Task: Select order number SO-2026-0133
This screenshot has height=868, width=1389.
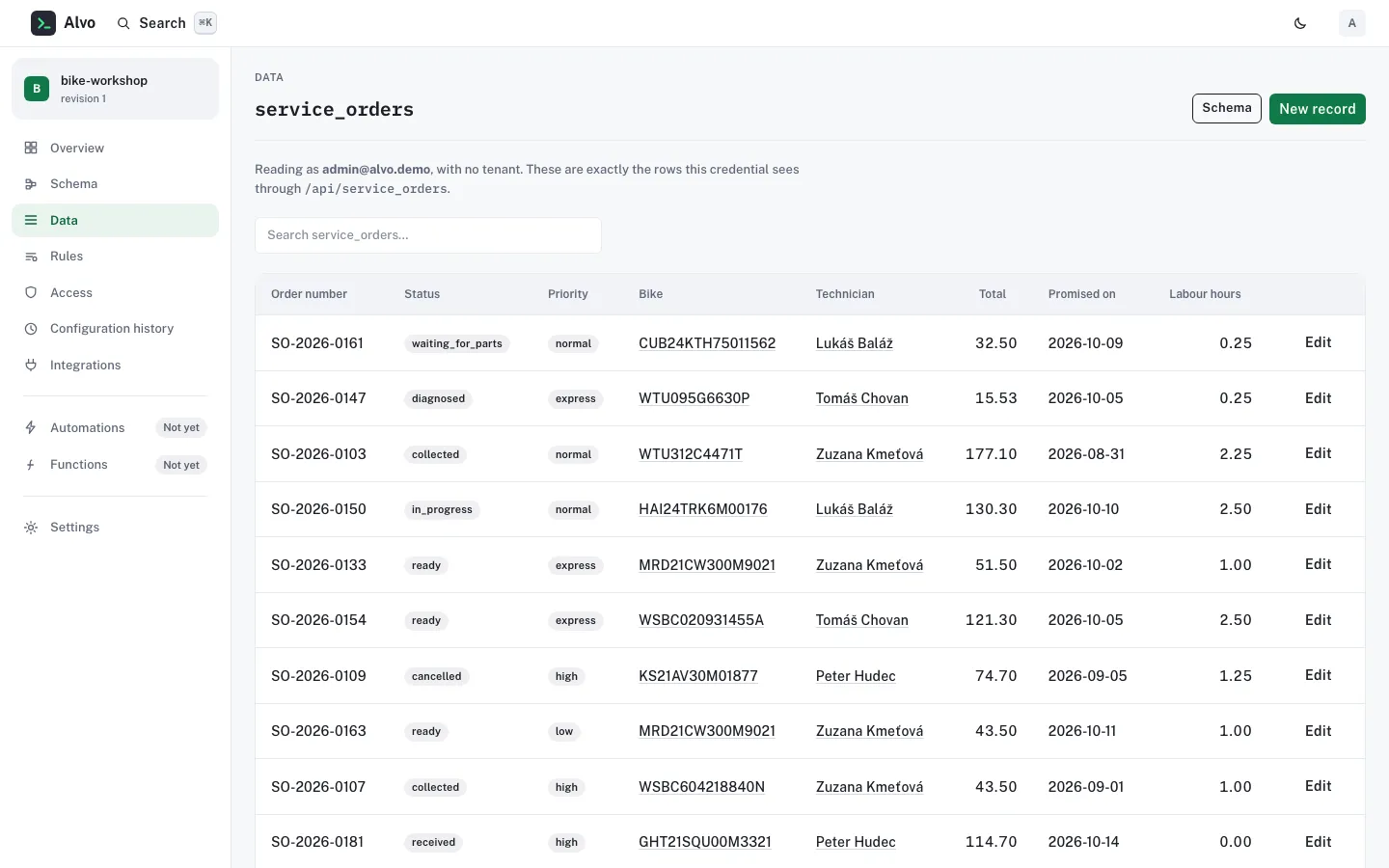Action: pos(318,565)
